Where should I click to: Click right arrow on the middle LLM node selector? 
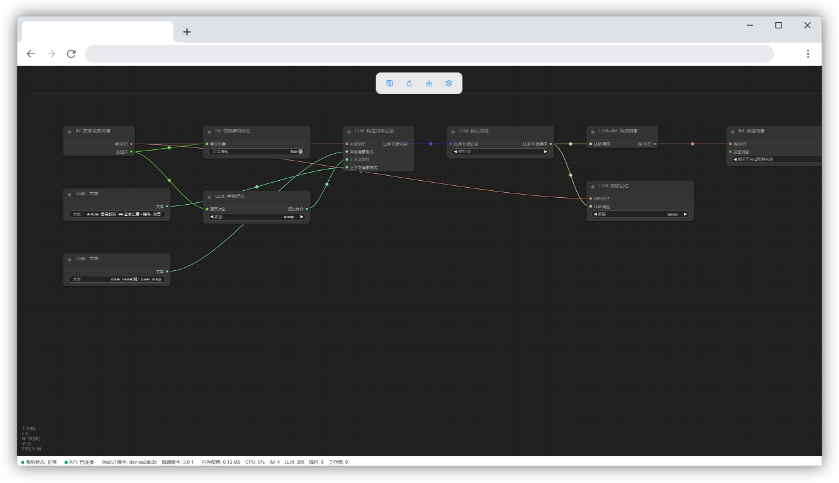pyautogui.click(x=301, y=216)
